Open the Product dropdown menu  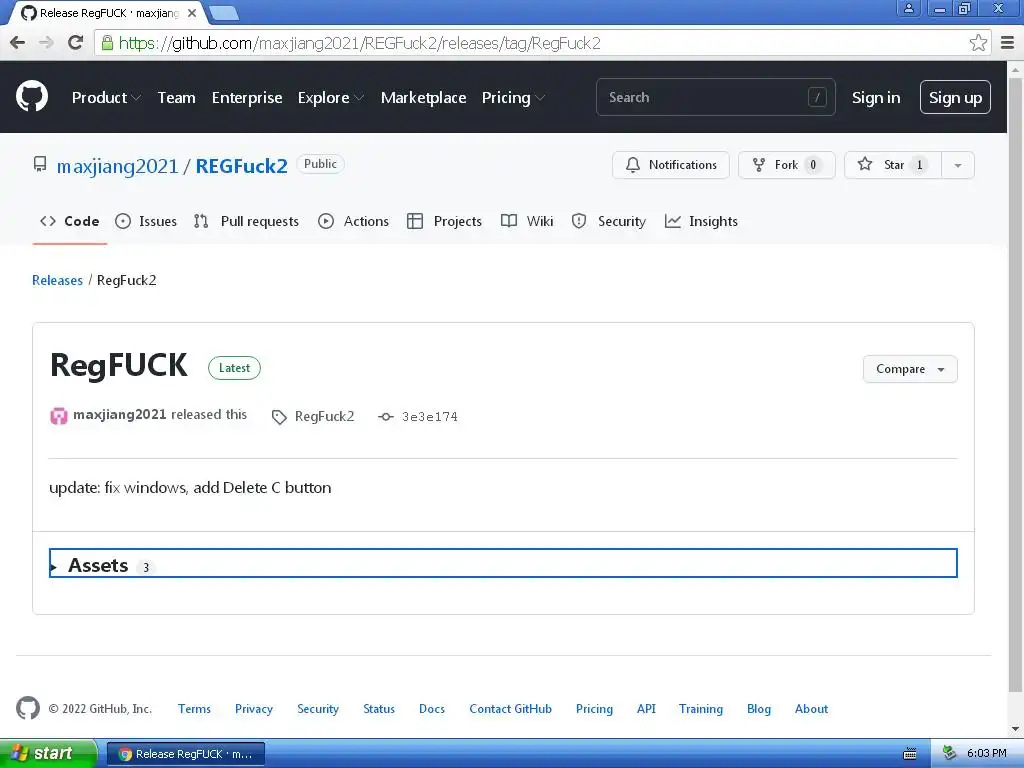click(106, 97)
